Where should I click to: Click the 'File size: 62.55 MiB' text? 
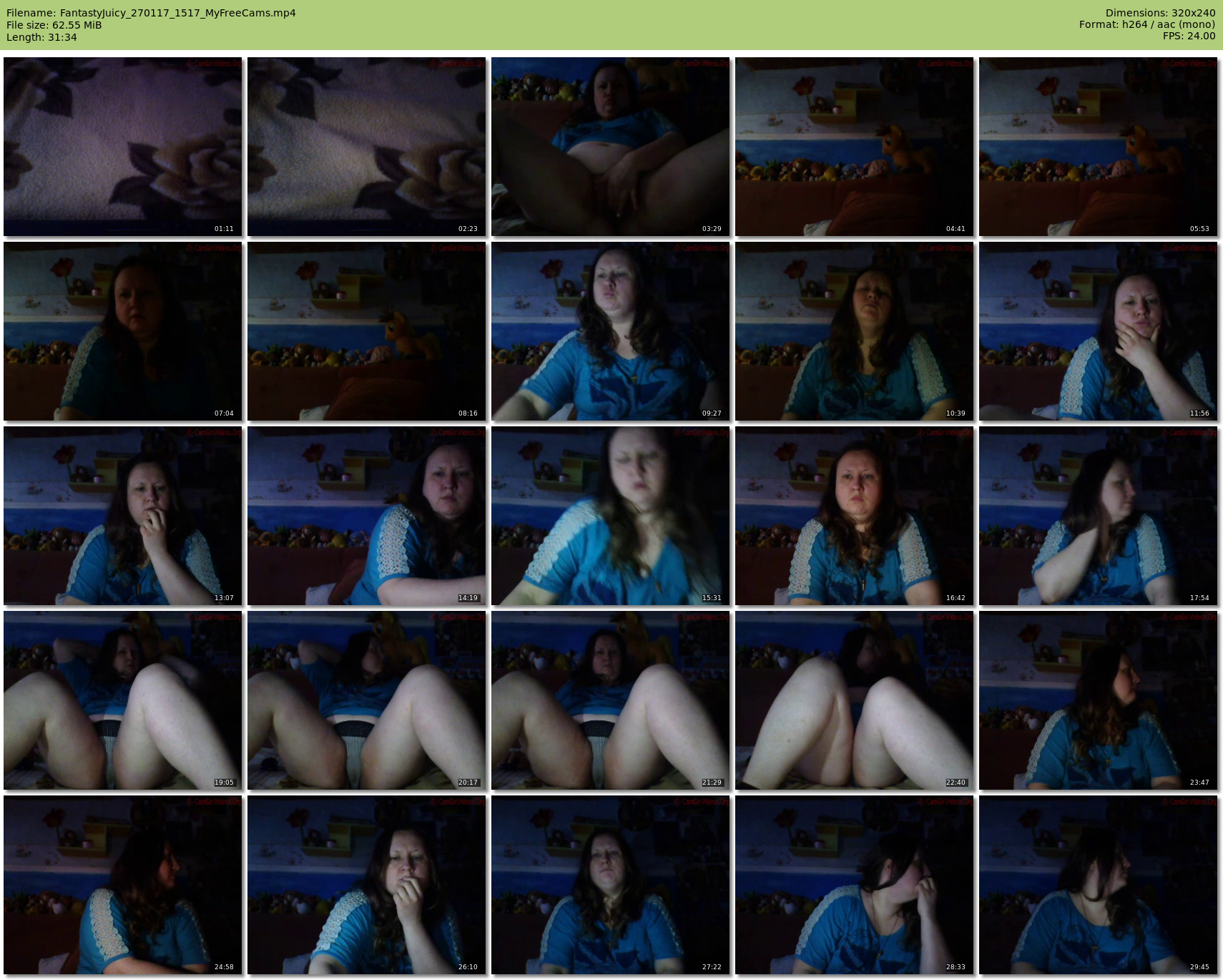54,25
